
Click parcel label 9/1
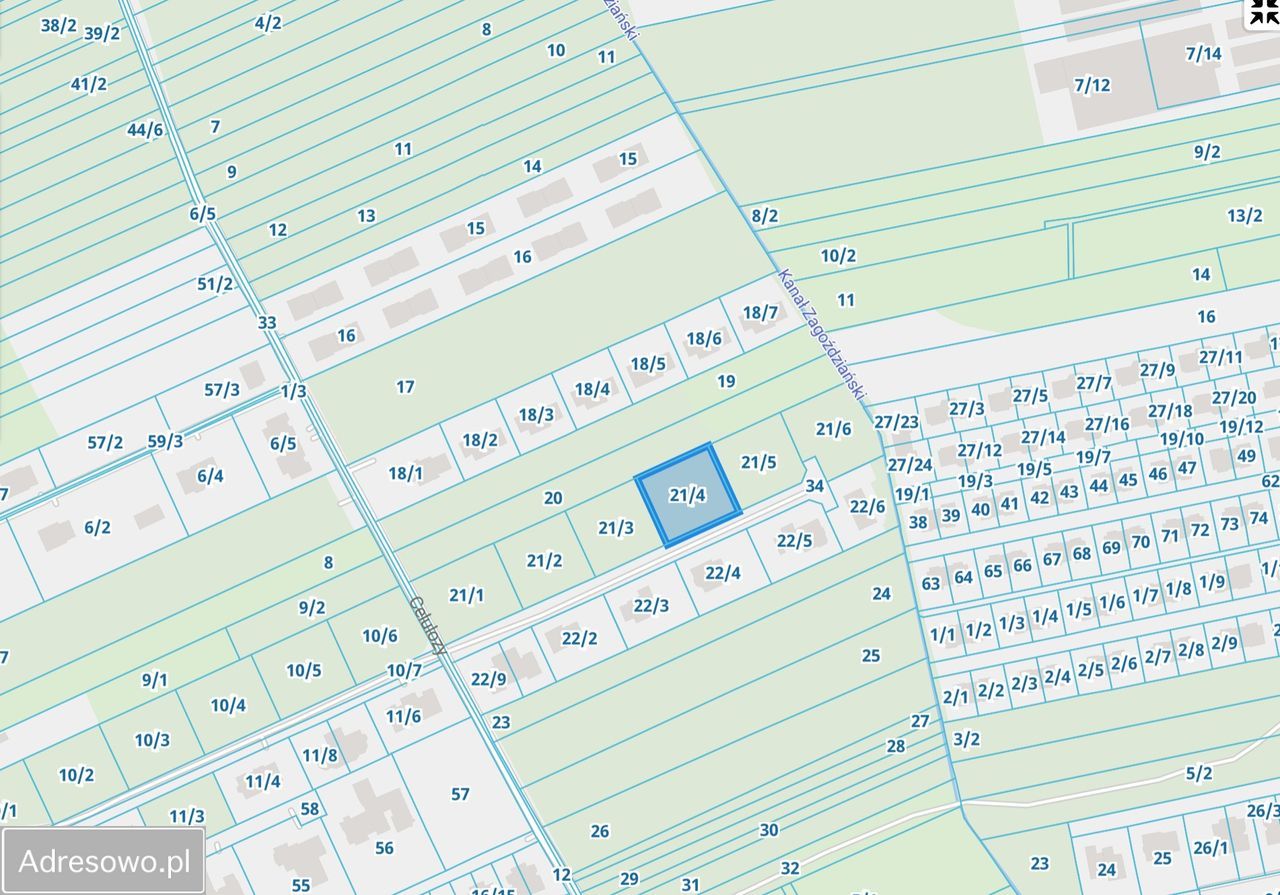[154, 680]
